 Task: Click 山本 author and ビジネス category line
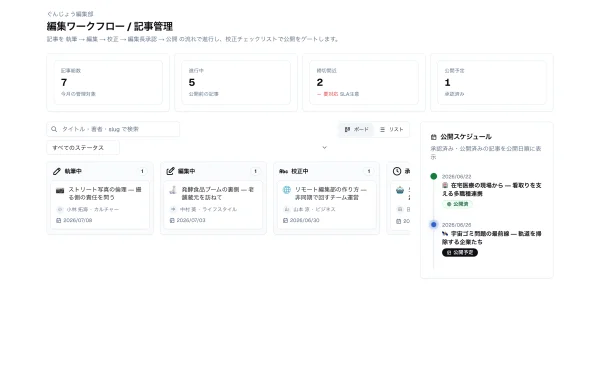click(x=314, y=209)
